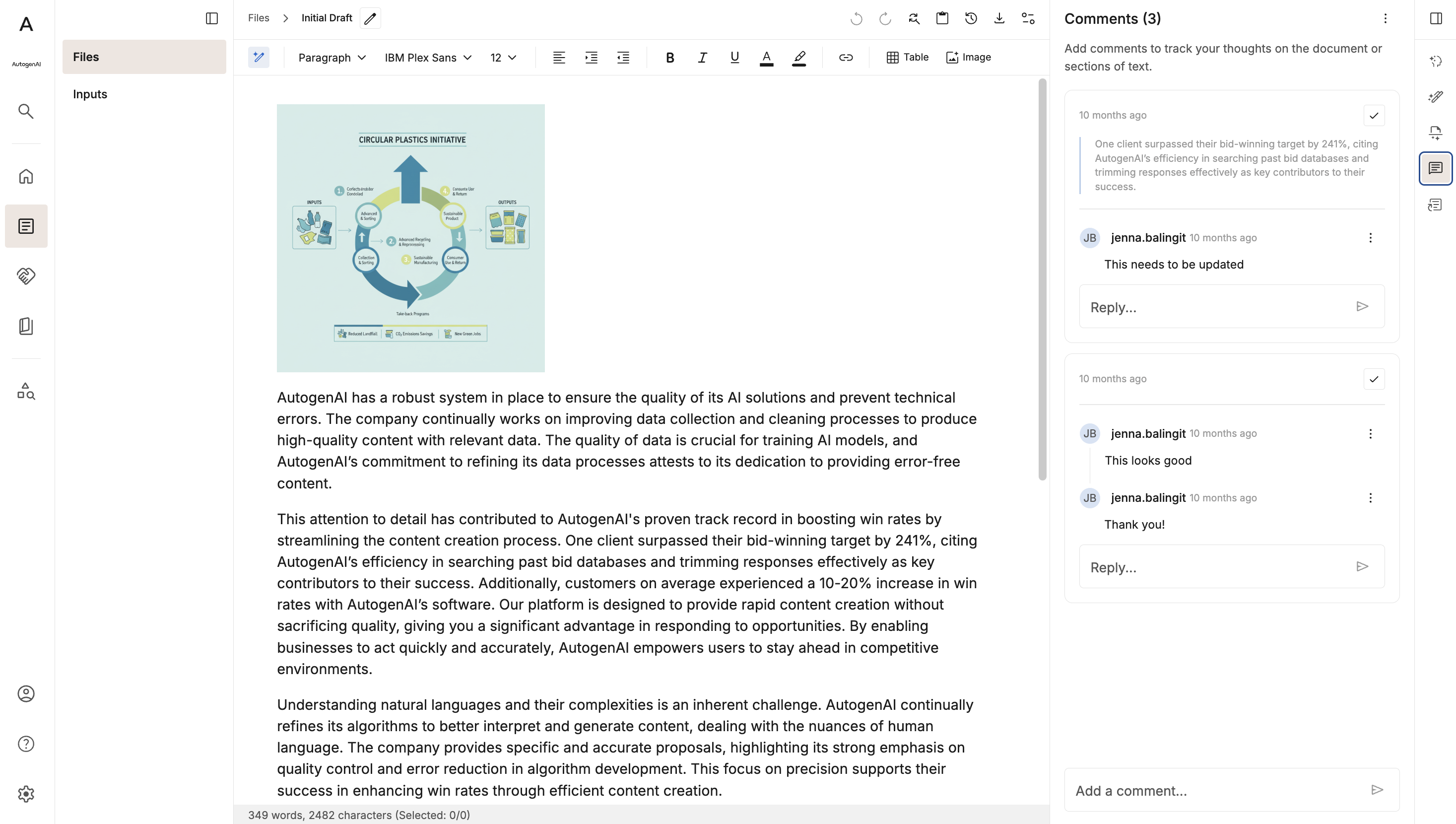
Task: Click the redo arrow icon
Action: (885, 19)
